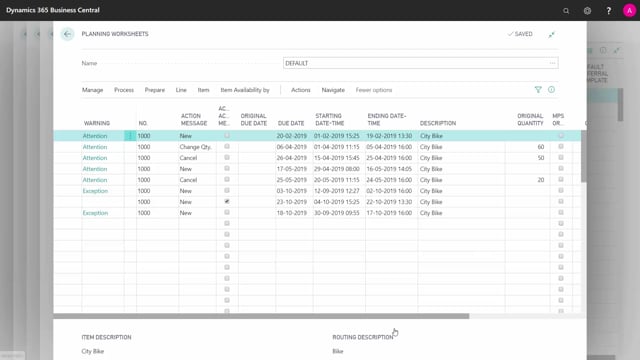Uncheck Accept Action Message for the 23-10-2019 line
Viewport: 640px width, 360px height.
point(227,201)
